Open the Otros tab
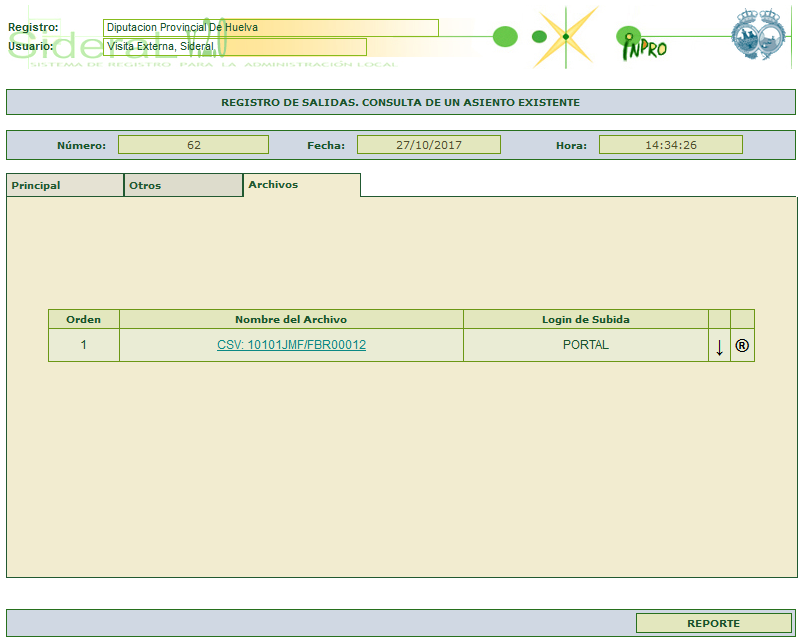Viewport: 804px width, 640px height. pos(183,185)
